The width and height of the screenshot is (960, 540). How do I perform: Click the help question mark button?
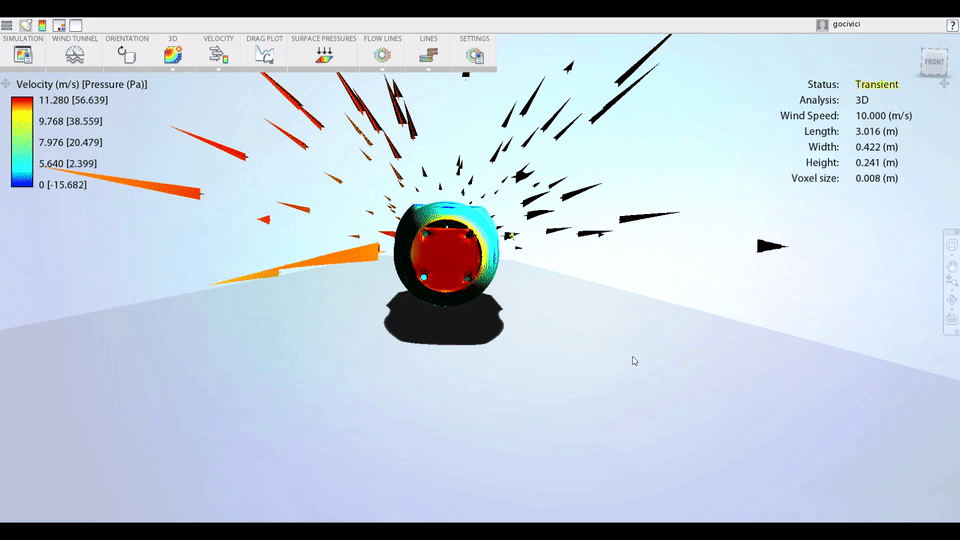pos(953,25)
